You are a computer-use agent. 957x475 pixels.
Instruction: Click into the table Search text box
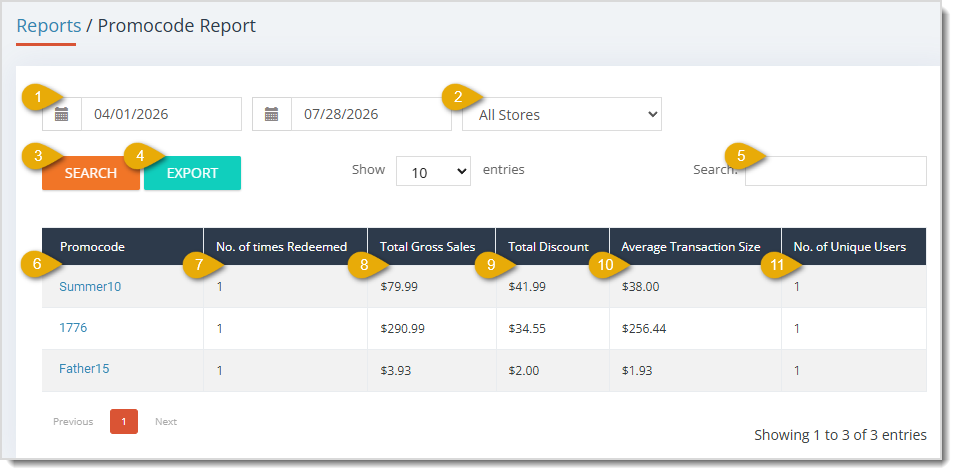(x=836, y=171)
